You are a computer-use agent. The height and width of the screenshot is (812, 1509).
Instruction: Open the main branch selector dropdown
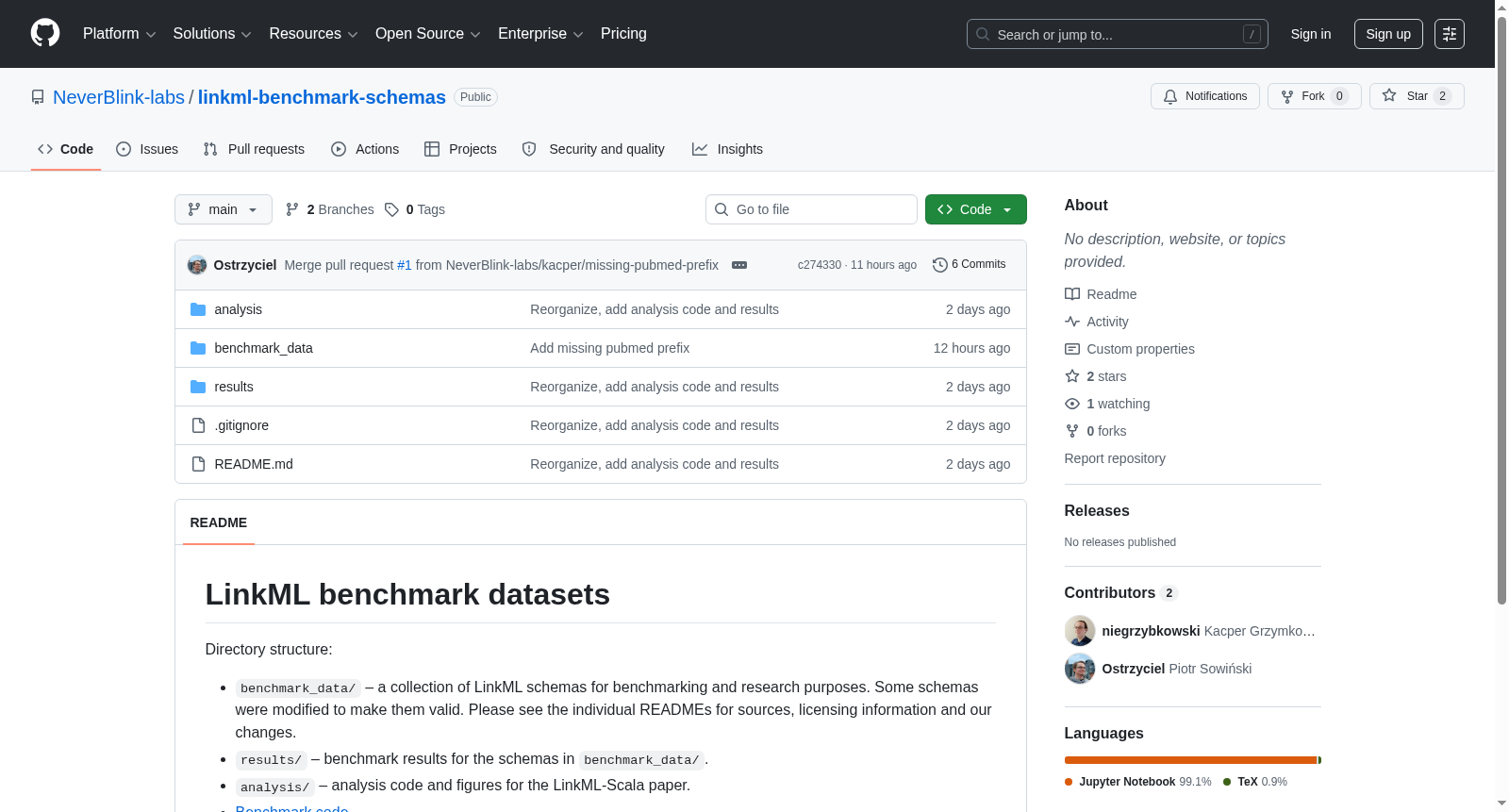point(224,209)
